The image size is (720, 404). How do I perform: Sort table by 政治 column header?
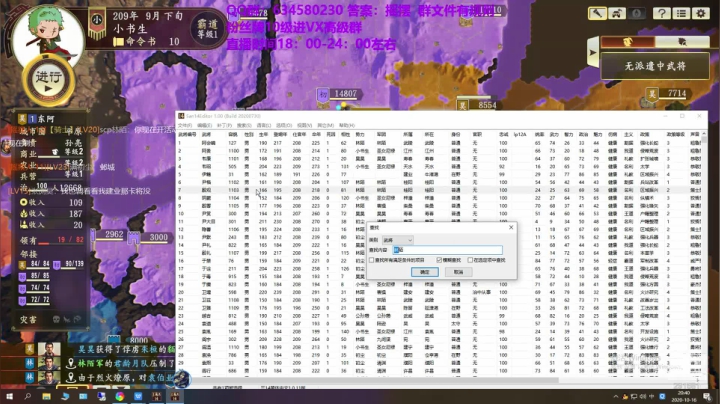(x=583, y=135)
